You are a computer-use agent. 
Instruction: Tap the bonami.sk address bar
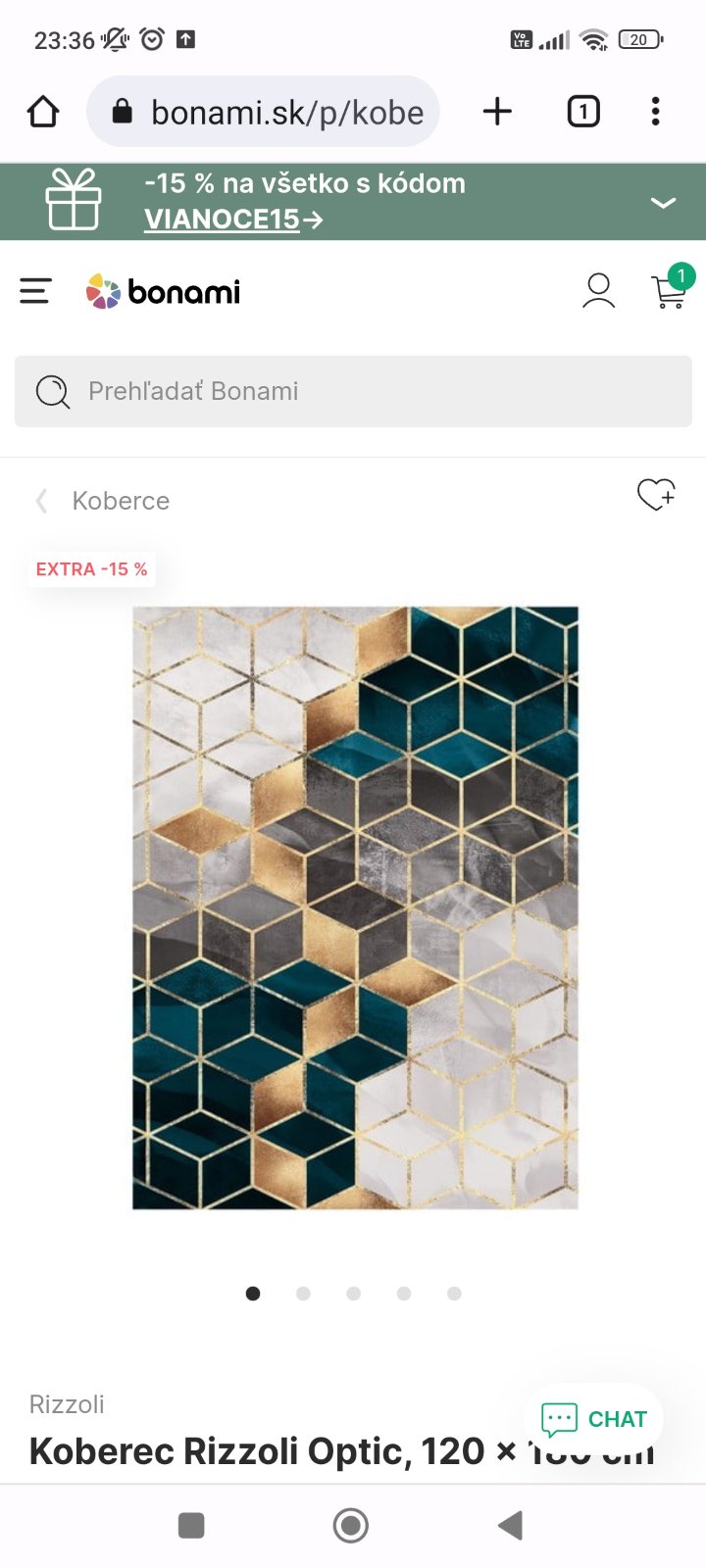pyautogui.click(x=263, y=112)
